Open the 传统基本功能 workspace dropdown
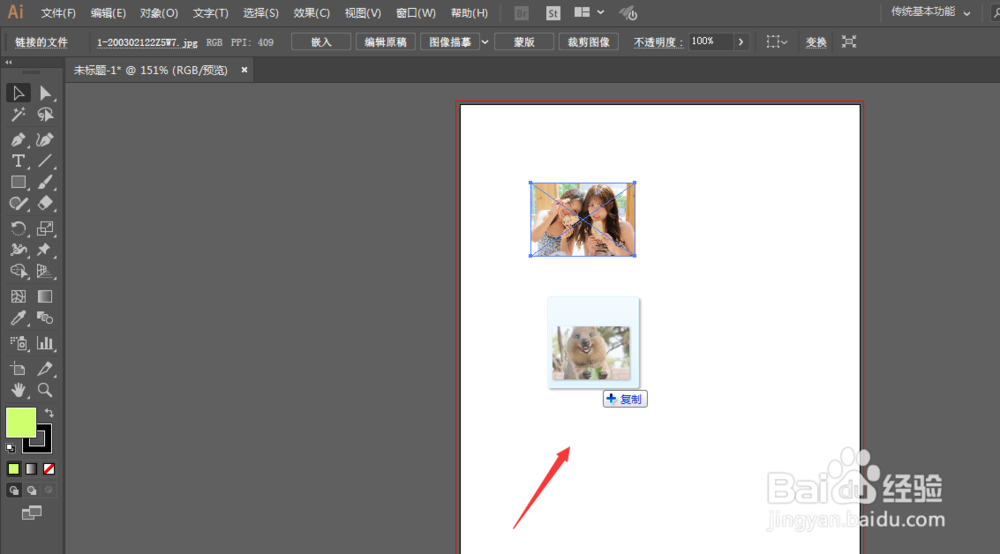Viewport: 1000px width, 554px height. tap(930, 12)
